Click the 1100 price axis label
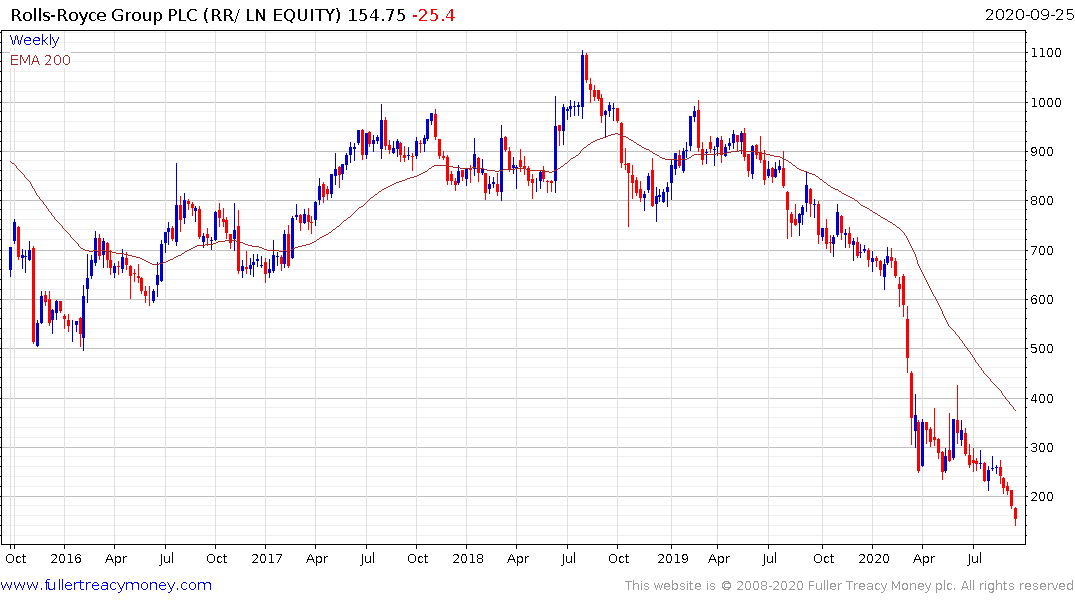This screenshot has width=1075, height=600. [x=1046, y=53]
